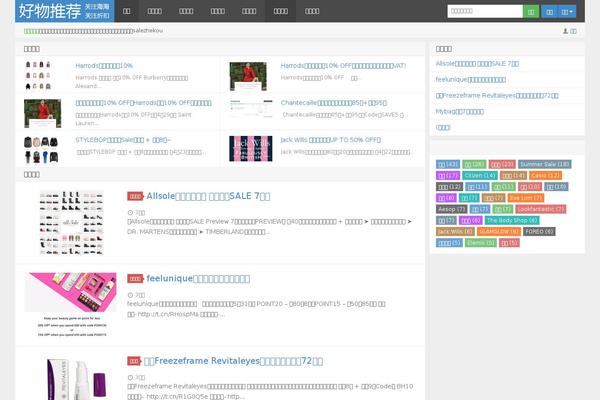Click the blue button left of the caret dropdown
The height and width of the screenshot is (400, 600).
click(x=549, y=11)
